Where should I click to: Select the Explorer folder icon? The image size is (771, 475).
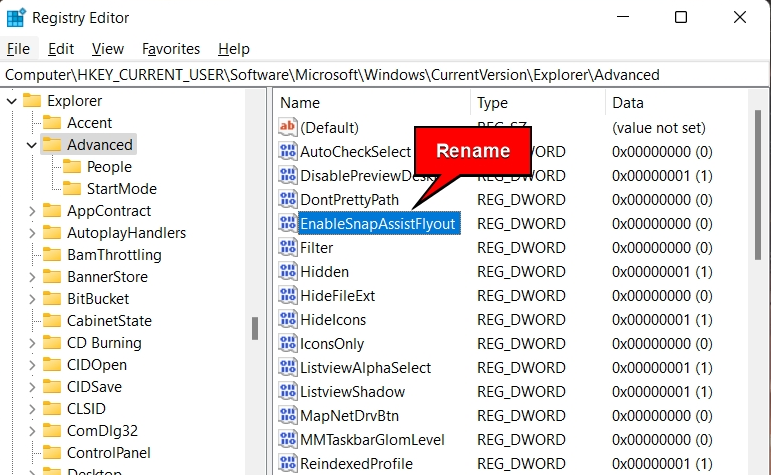32,101
